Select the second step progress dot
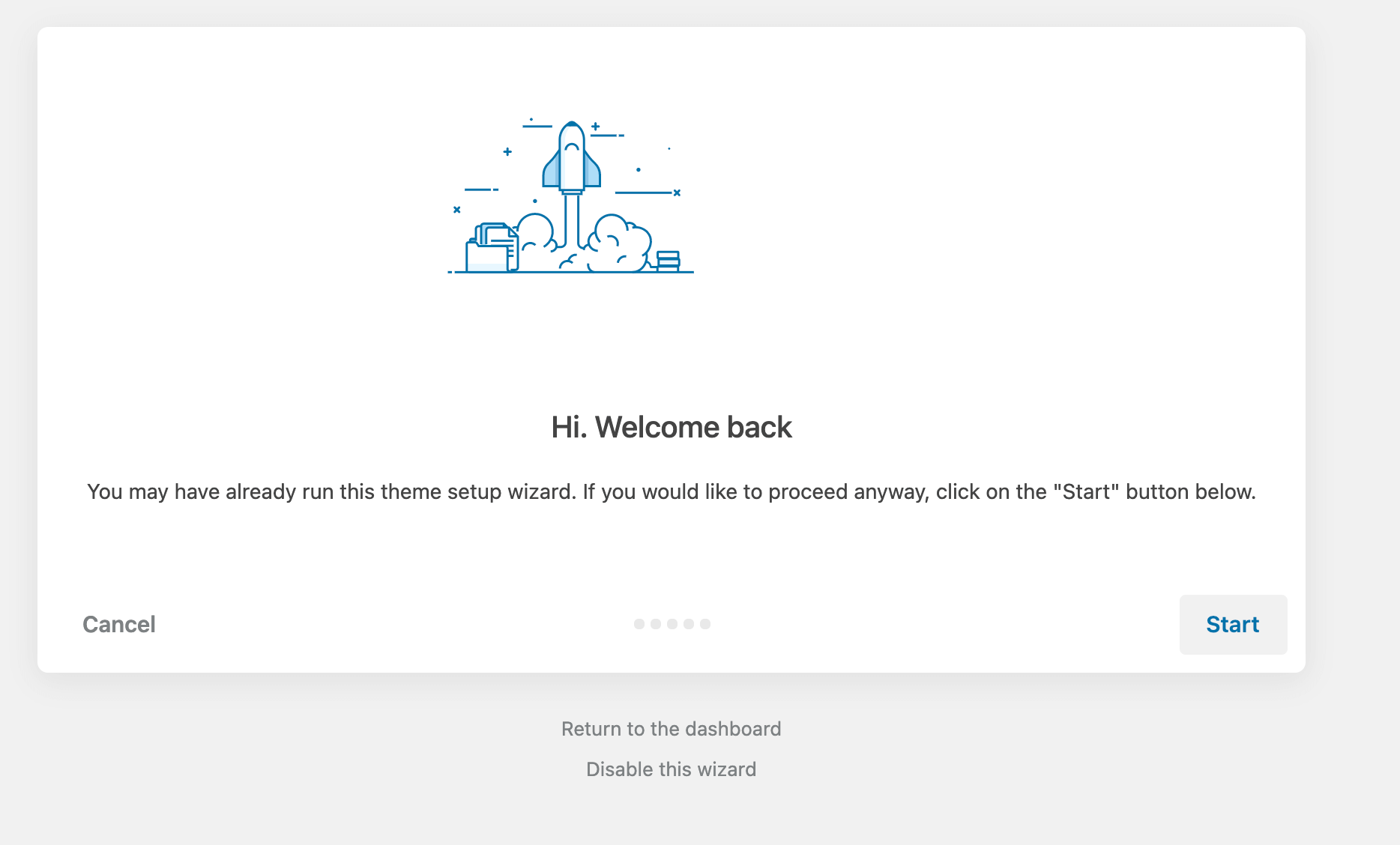Screen dimensions: 1400x845 click(656, 624)
